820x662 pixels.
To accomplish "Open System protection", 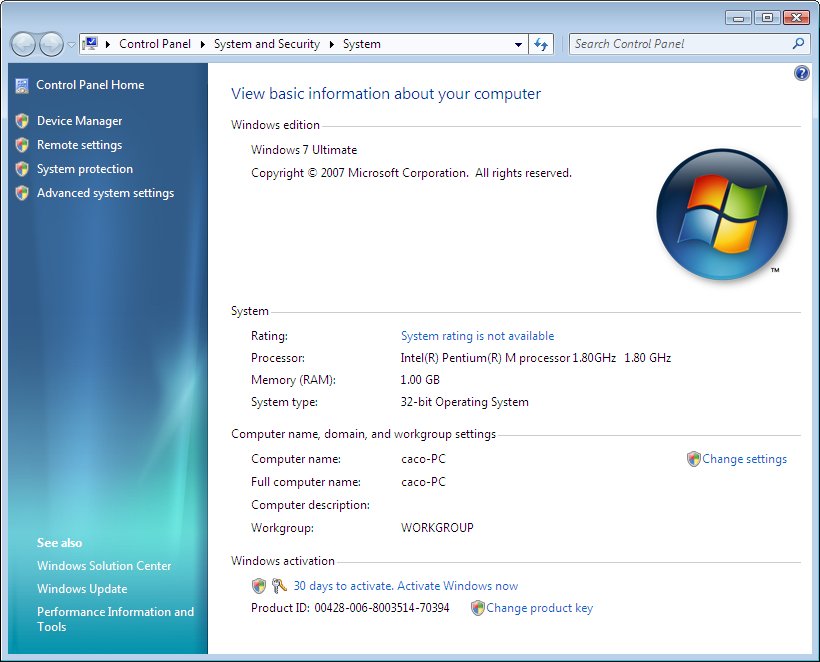I will click(x=85, y=169).
